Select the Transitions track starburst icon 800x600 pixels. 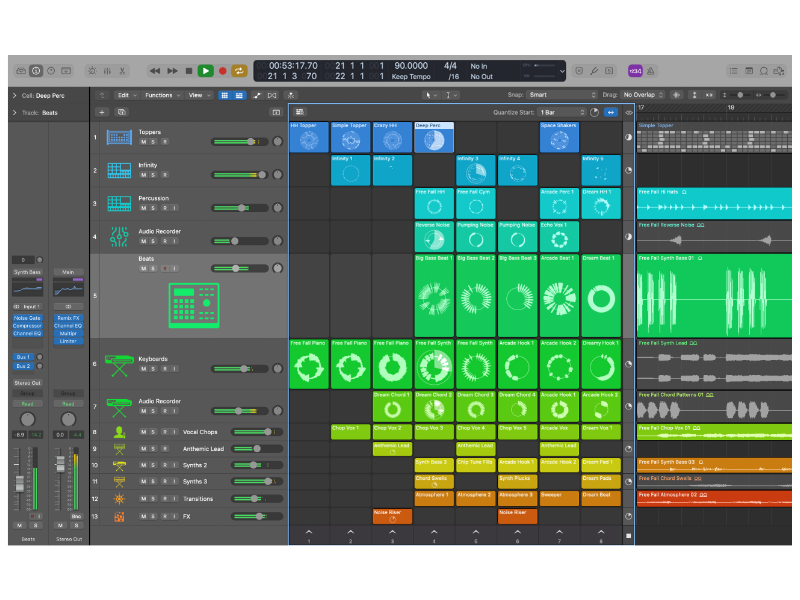click(x=119, y=499)
